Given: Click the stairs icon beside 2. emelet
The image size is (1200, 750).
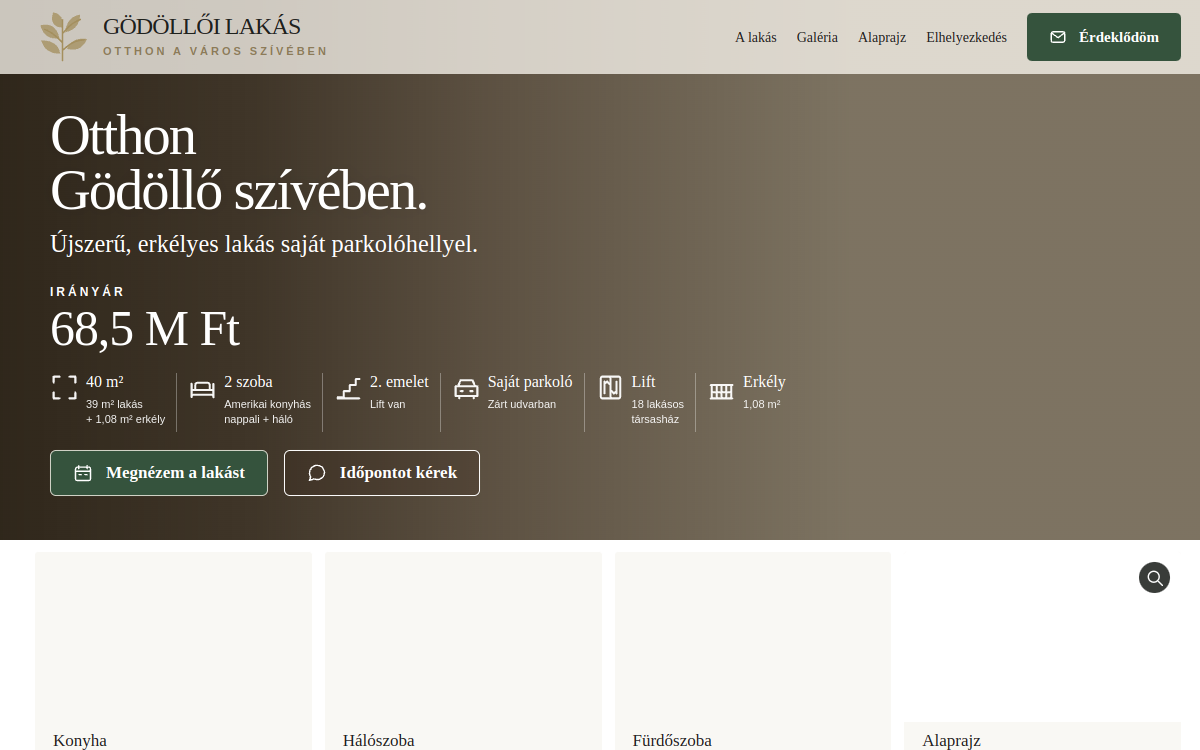Looking at the screenshot, I should 348,388.
